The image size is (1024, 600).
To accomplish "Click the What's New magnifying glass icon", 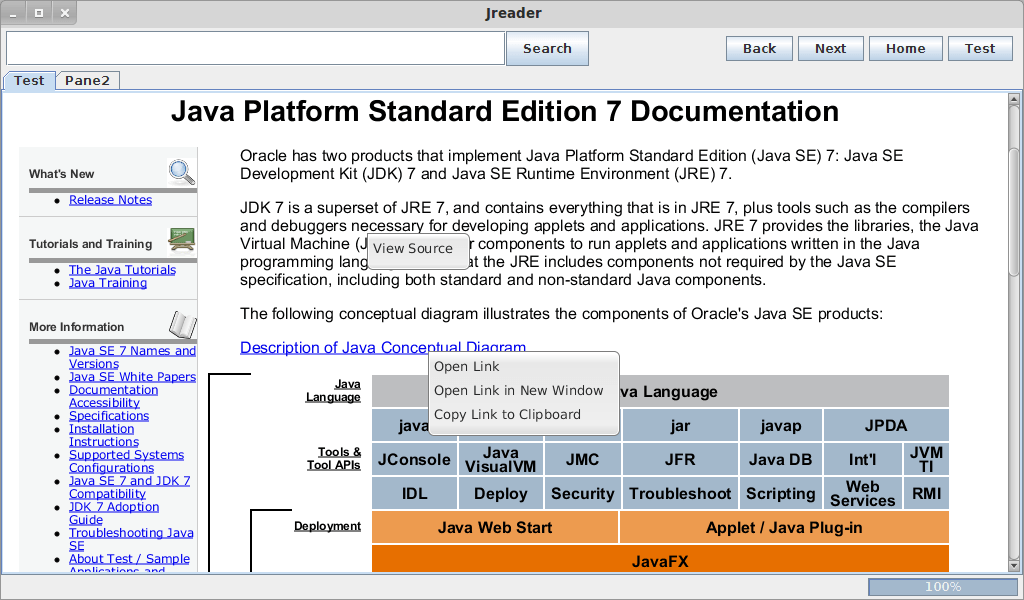I will point(181,171).
